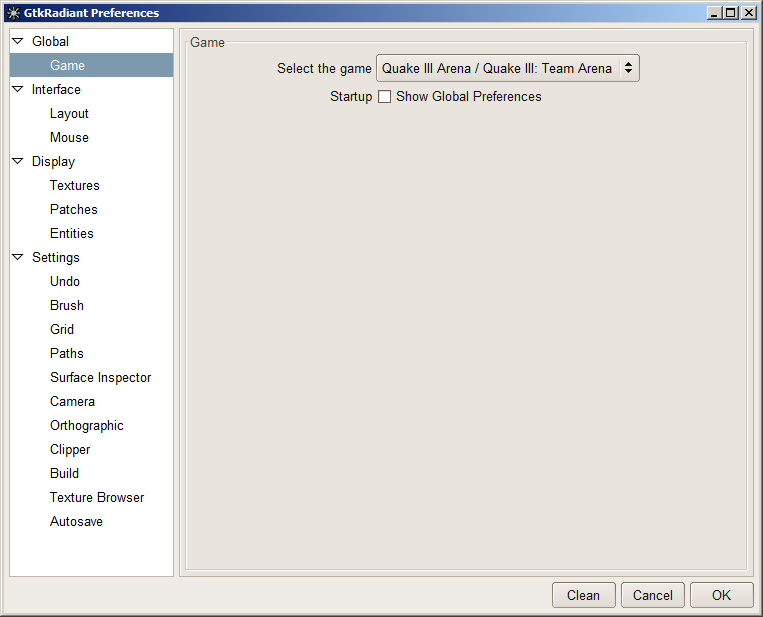Viewport: 763px width, 617px height.
Task: Click the GtkRadiant title bar icon
Action: [14, 13]
